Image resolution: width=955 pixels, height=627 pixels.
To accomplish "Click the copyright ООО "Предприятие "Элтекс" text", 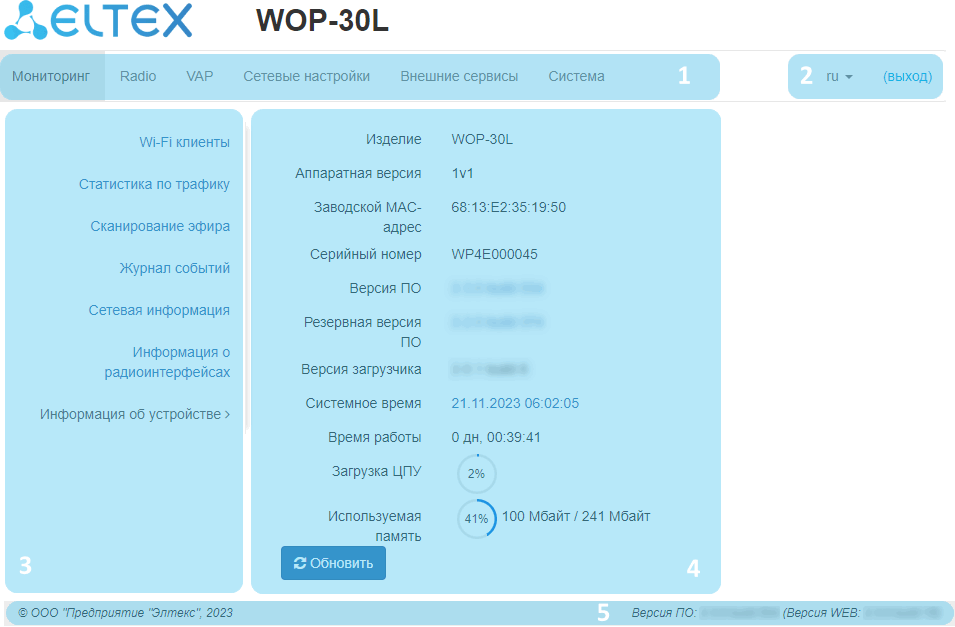I will 125,613.
